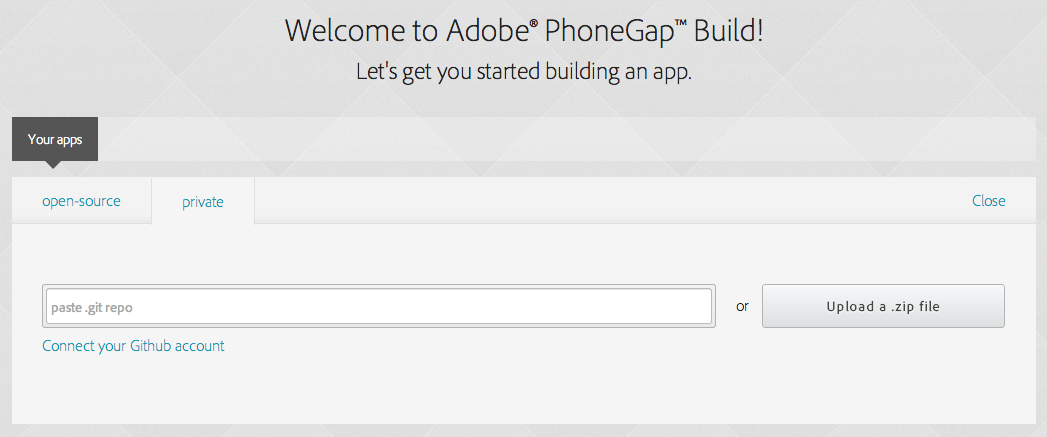Click the "or" label beside the upload button
The image size is (1047, 437).
pos(742,307)
